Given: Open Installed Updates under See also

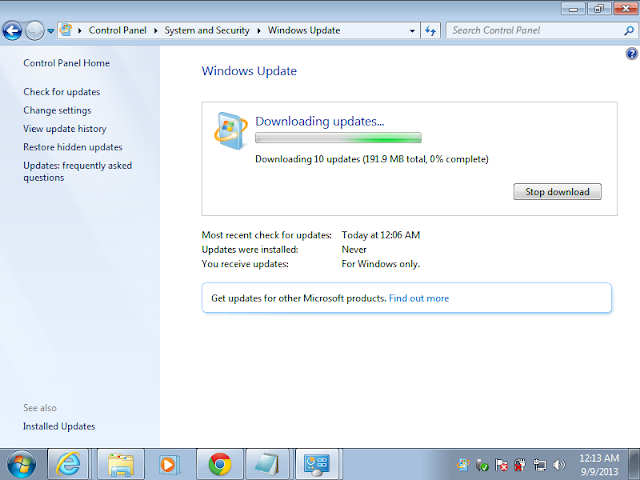Looking at the screenshot, I should click(59, 426).
